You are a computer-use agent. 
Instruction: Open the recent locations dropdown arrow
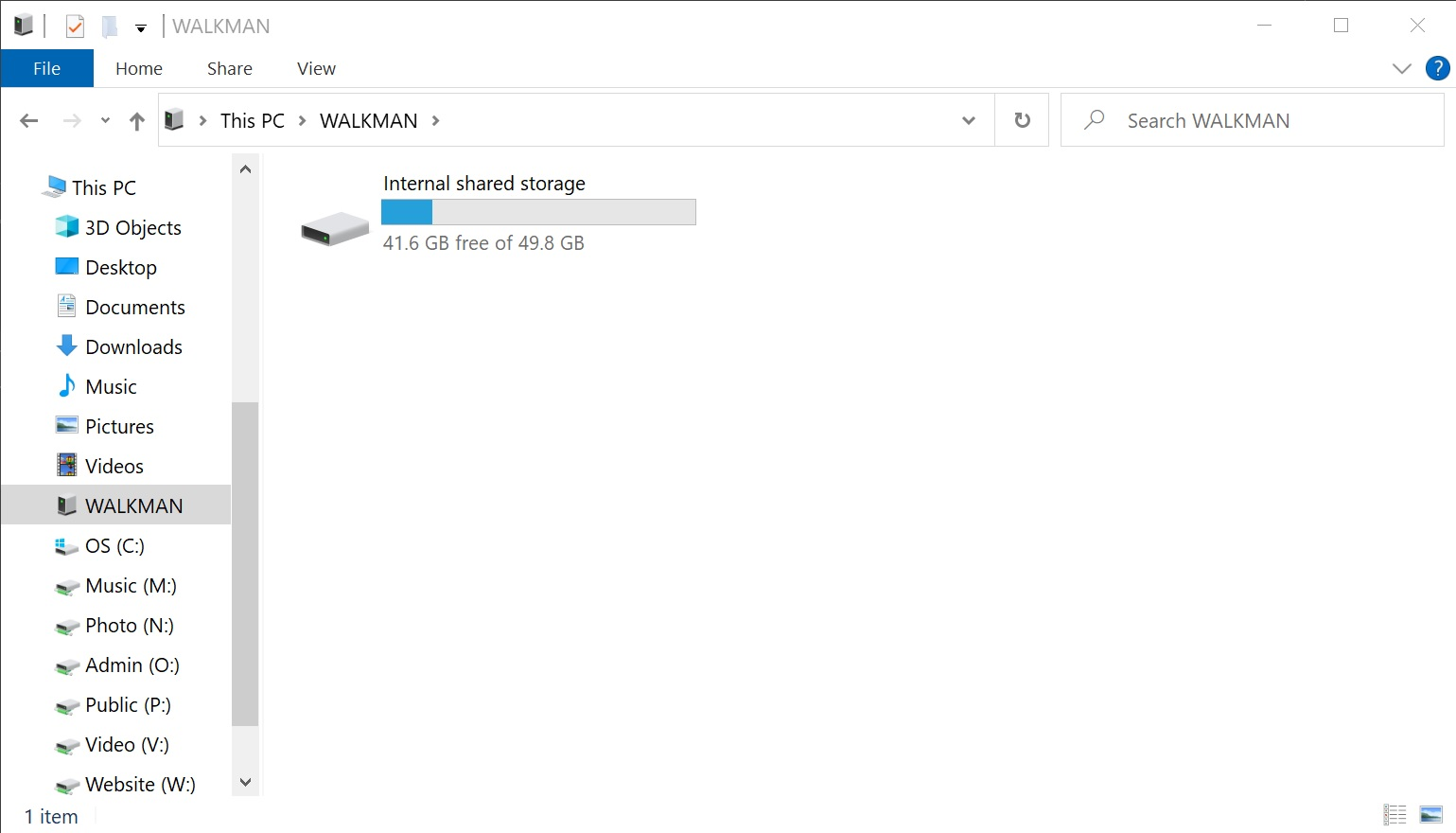105,120
